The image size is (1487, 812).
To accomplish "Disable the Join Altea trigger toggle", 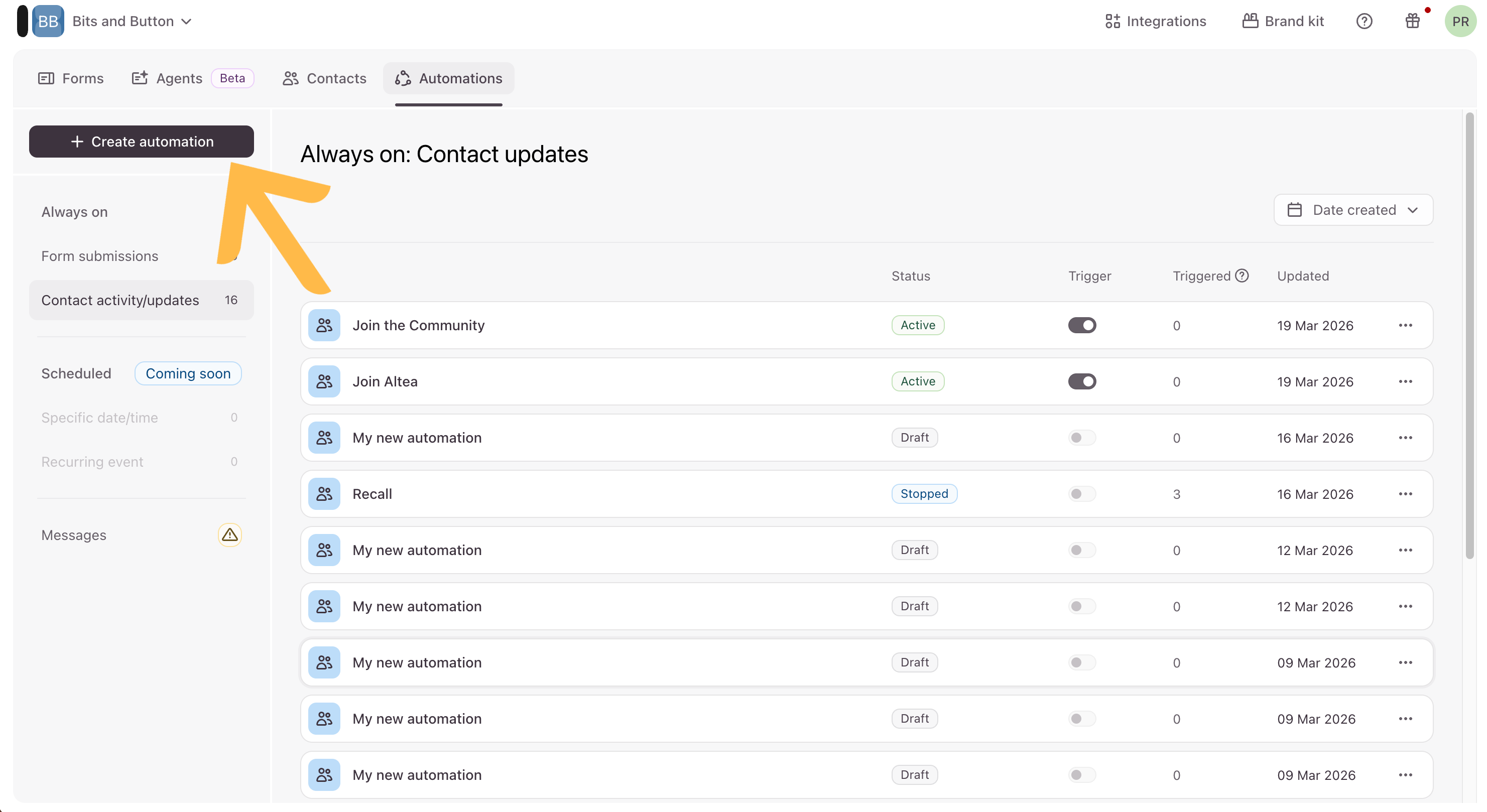I will (x=1082, y=381).
